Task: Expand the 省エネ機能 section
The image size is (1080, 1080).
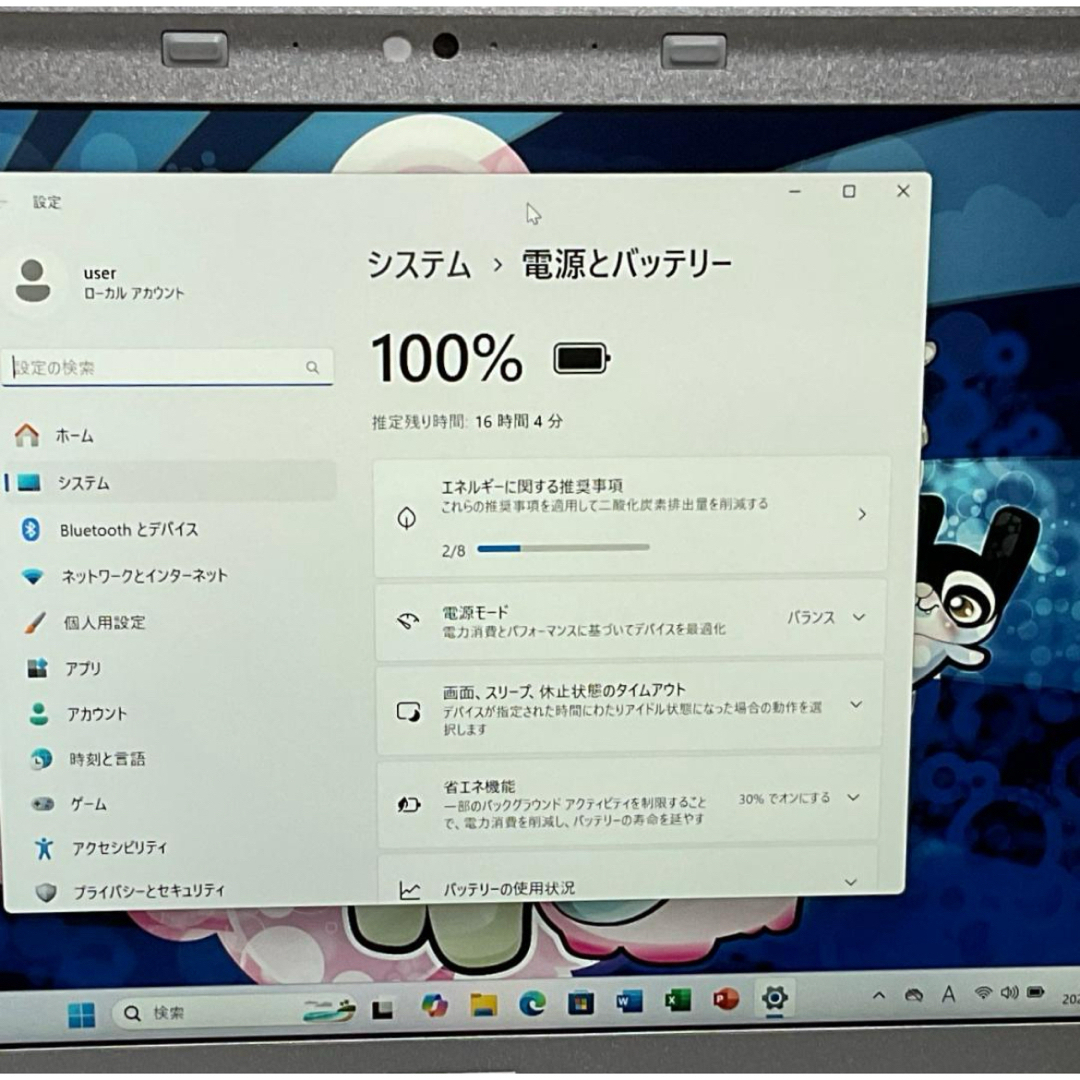Action: tap(853, 798)
